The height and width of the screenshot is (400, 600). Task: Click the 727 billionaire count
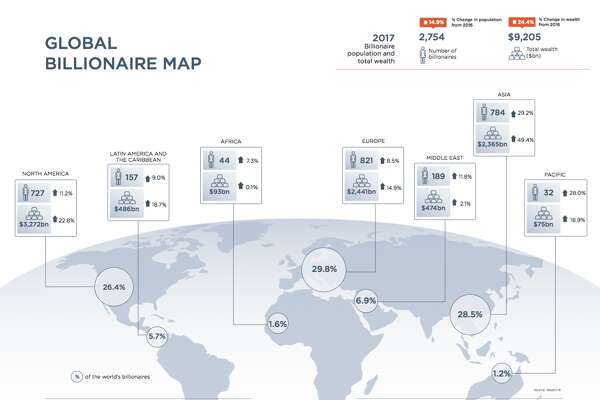point(38,193)
